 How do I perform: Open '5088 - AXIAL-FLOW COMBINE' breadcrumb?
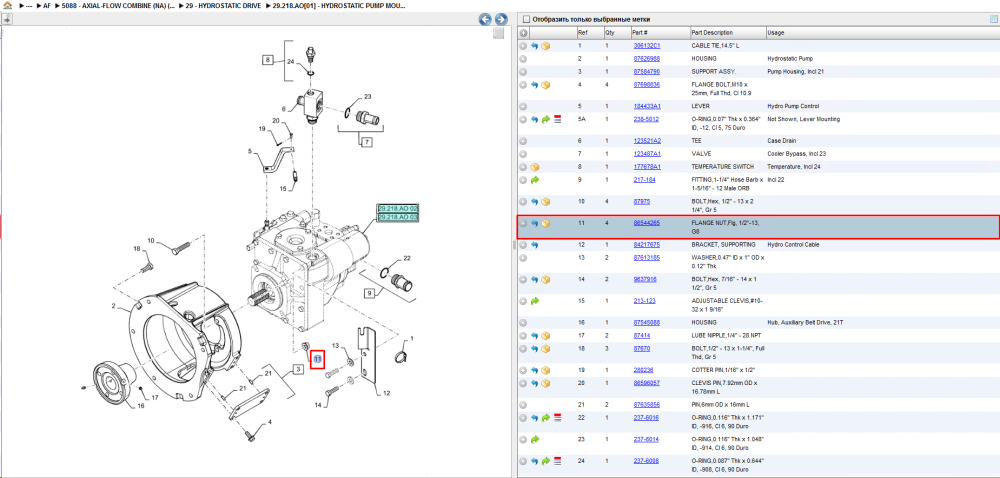118,5
